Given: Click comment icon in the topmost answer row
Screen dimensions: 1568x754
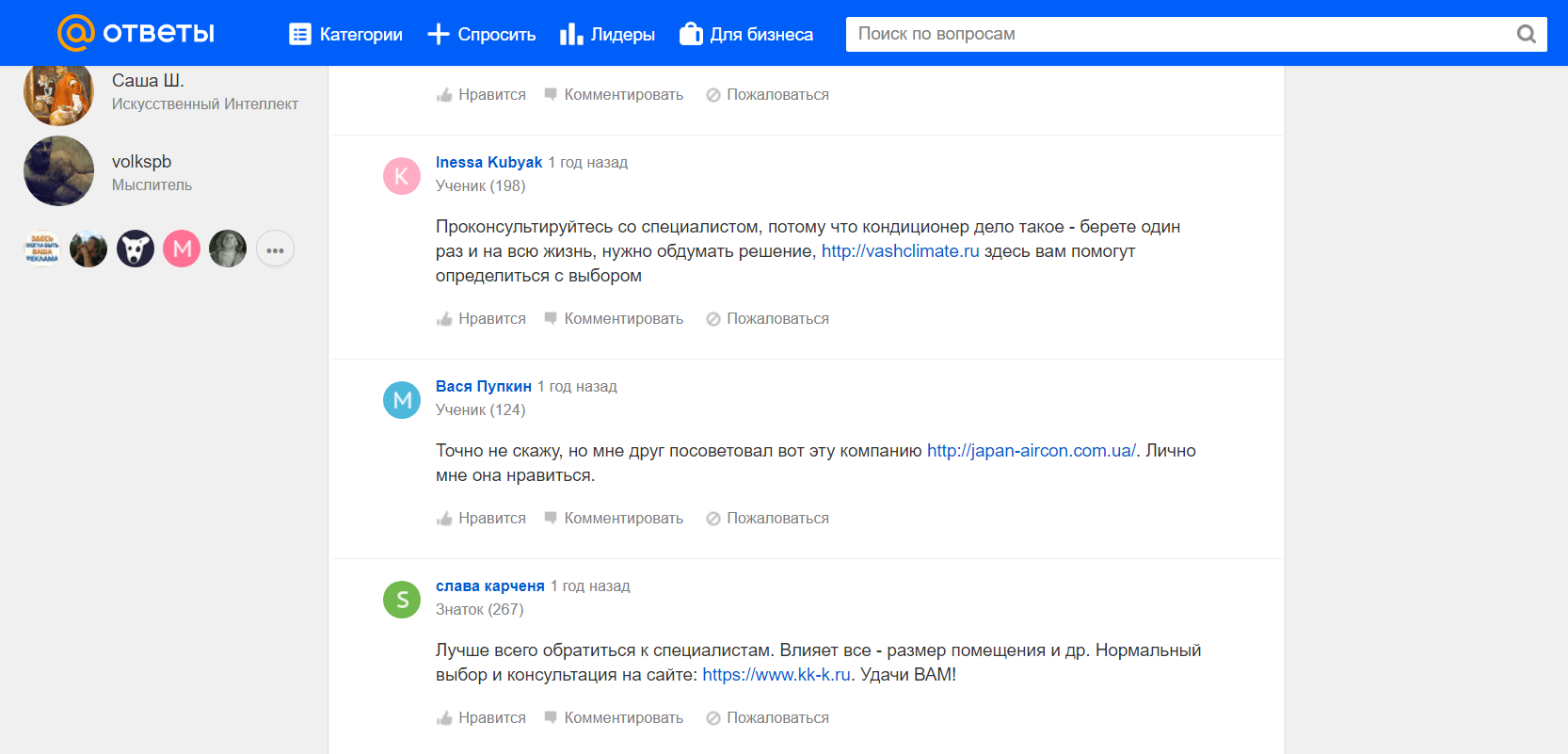Looking at the screenshot, I should [551, 94].
